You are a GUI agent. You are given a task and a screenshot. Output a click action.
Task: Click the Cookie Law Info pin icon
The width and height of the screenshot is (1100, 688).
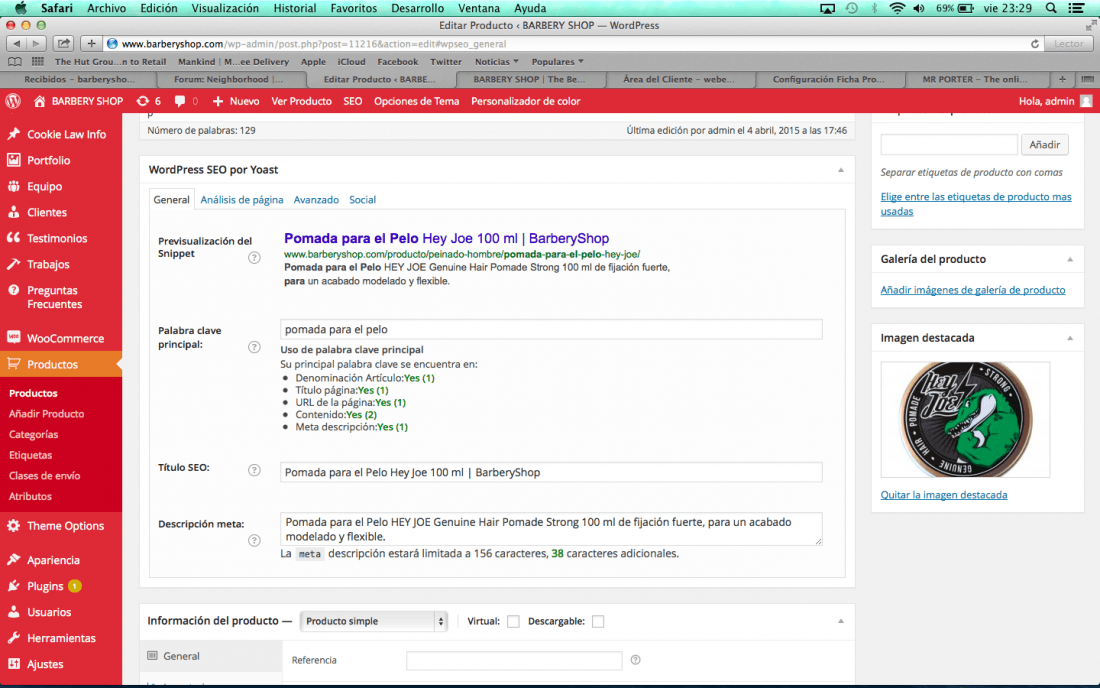(13, 134)
